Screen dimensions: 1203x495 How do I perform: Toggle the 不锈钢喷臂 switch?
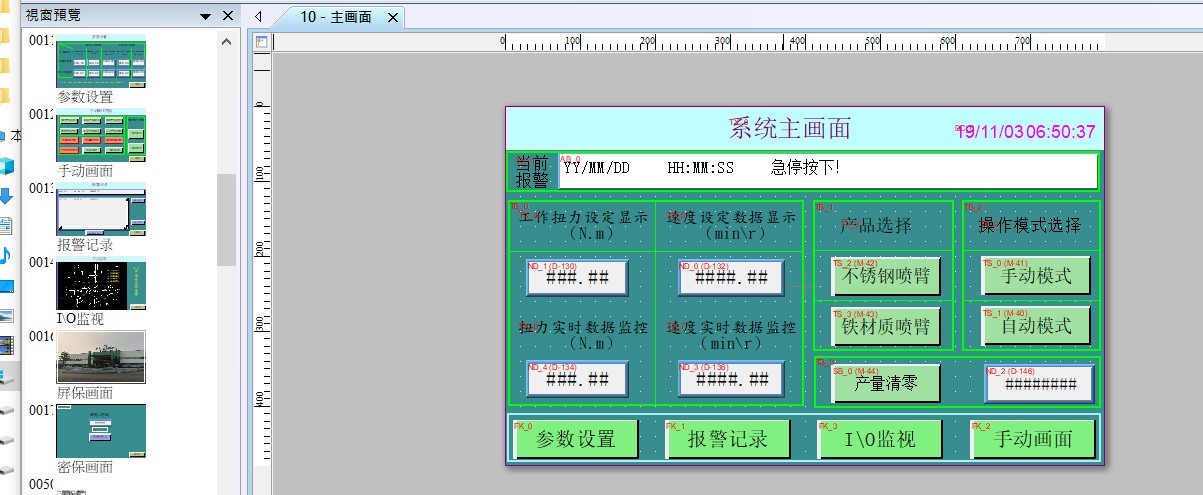point(885,276)
